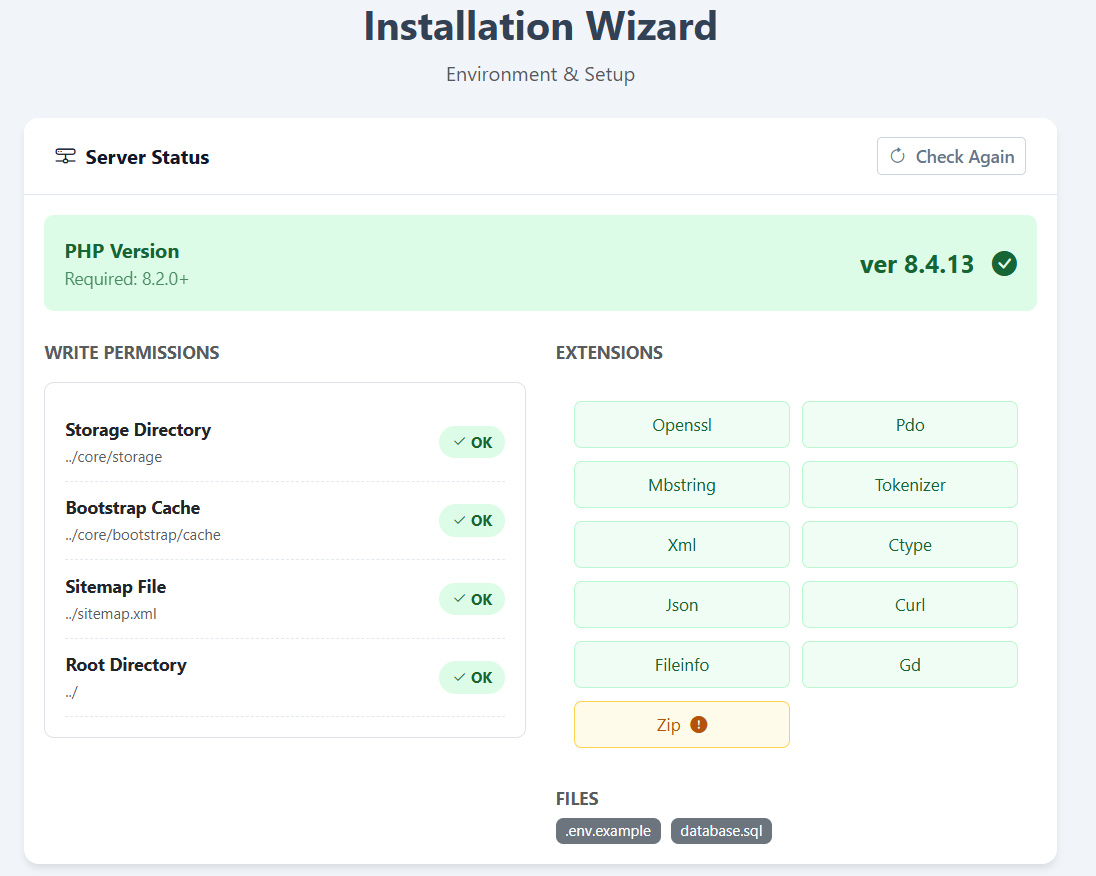
Task: Choose the Curl extension tile
Action: pos(909,605)
